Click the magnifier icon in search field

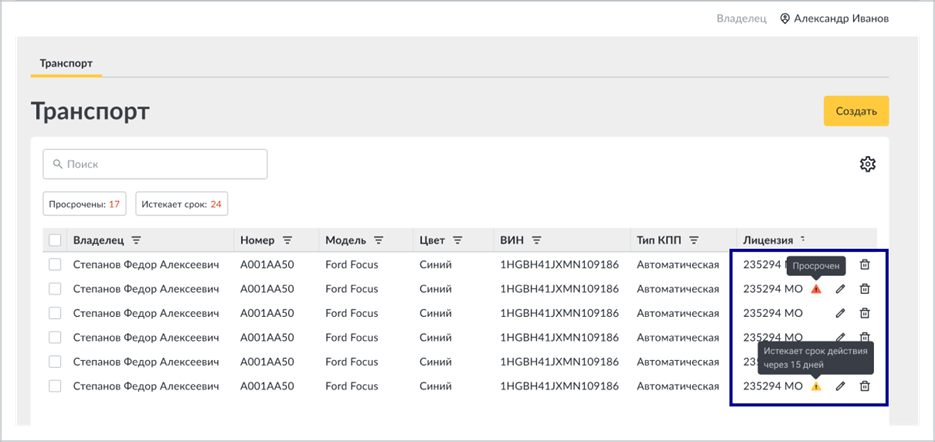[x=58, y=164]
